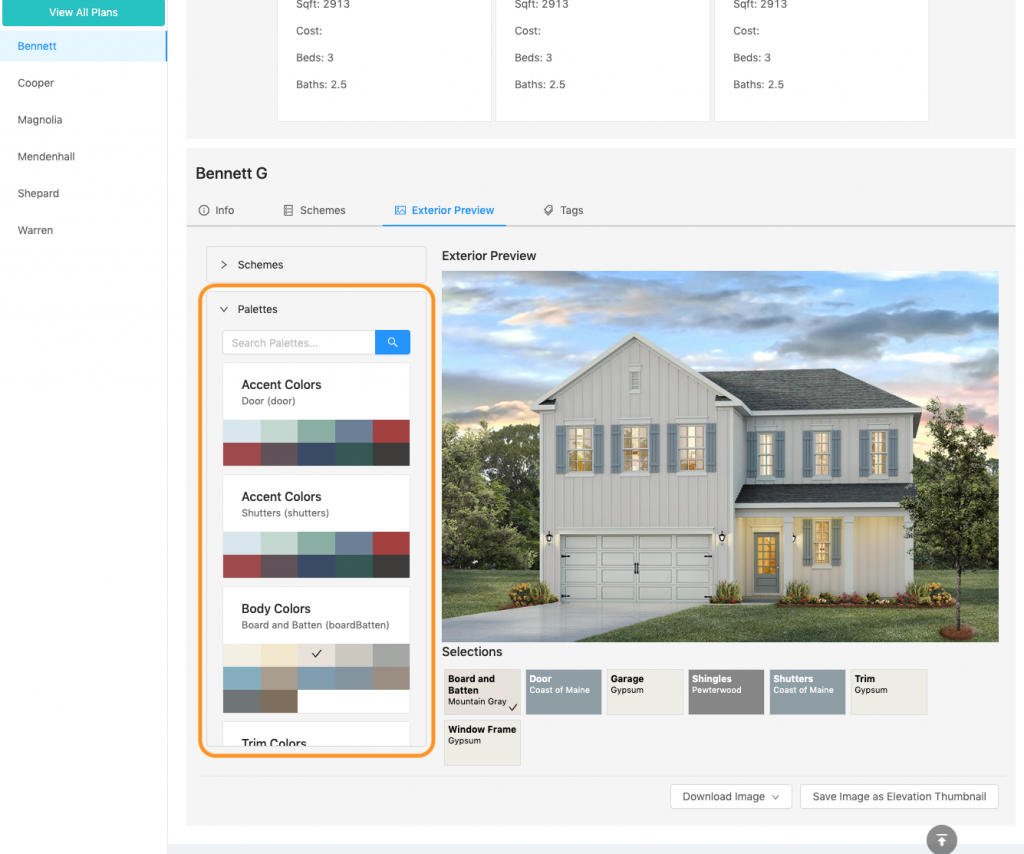
Task: Collapse the Palettes panel chevron
Action: pyautogui.click(x=224, y=310)
